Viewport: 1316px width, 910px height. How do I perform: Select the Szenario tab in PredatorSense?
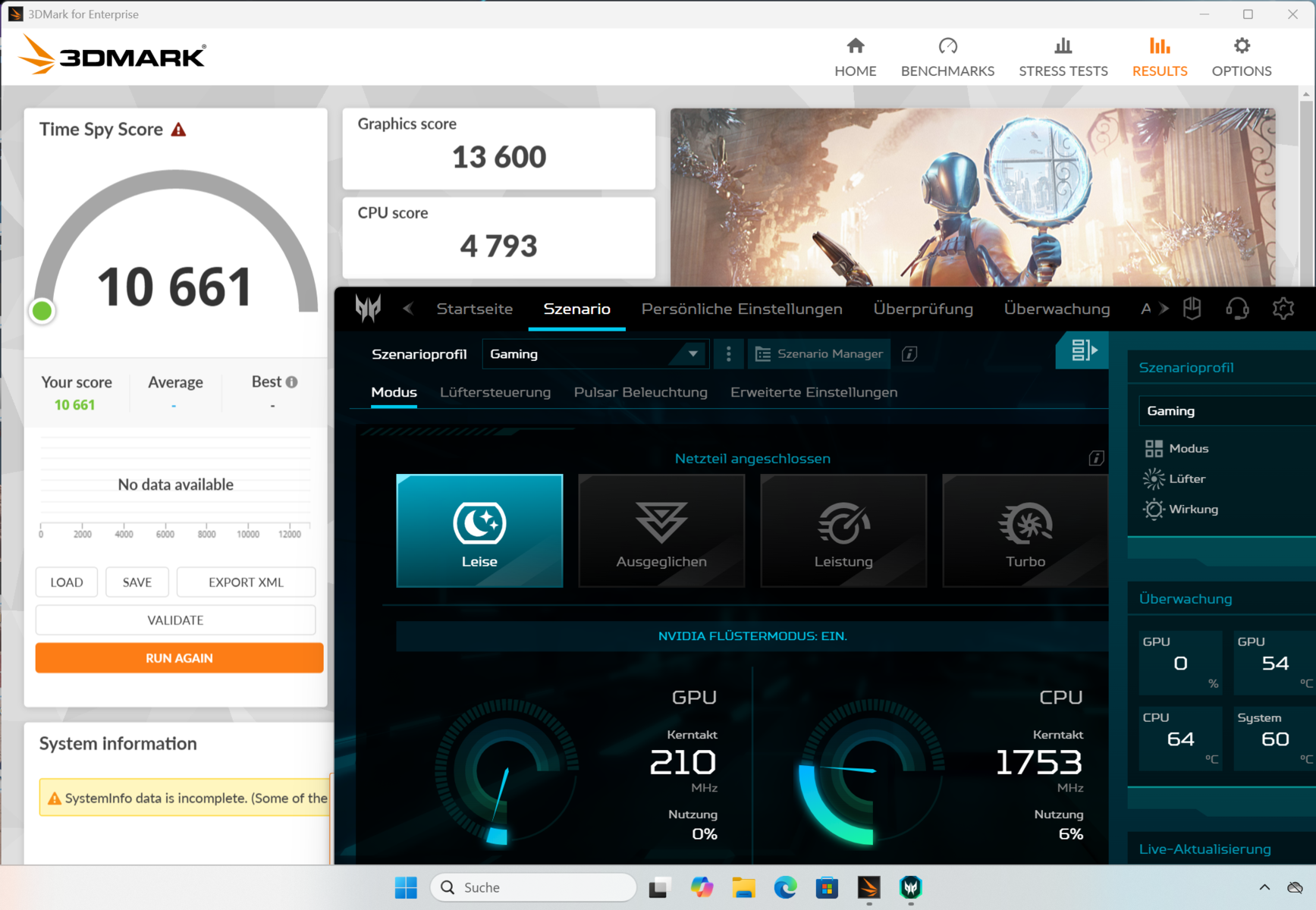point(576,309)
